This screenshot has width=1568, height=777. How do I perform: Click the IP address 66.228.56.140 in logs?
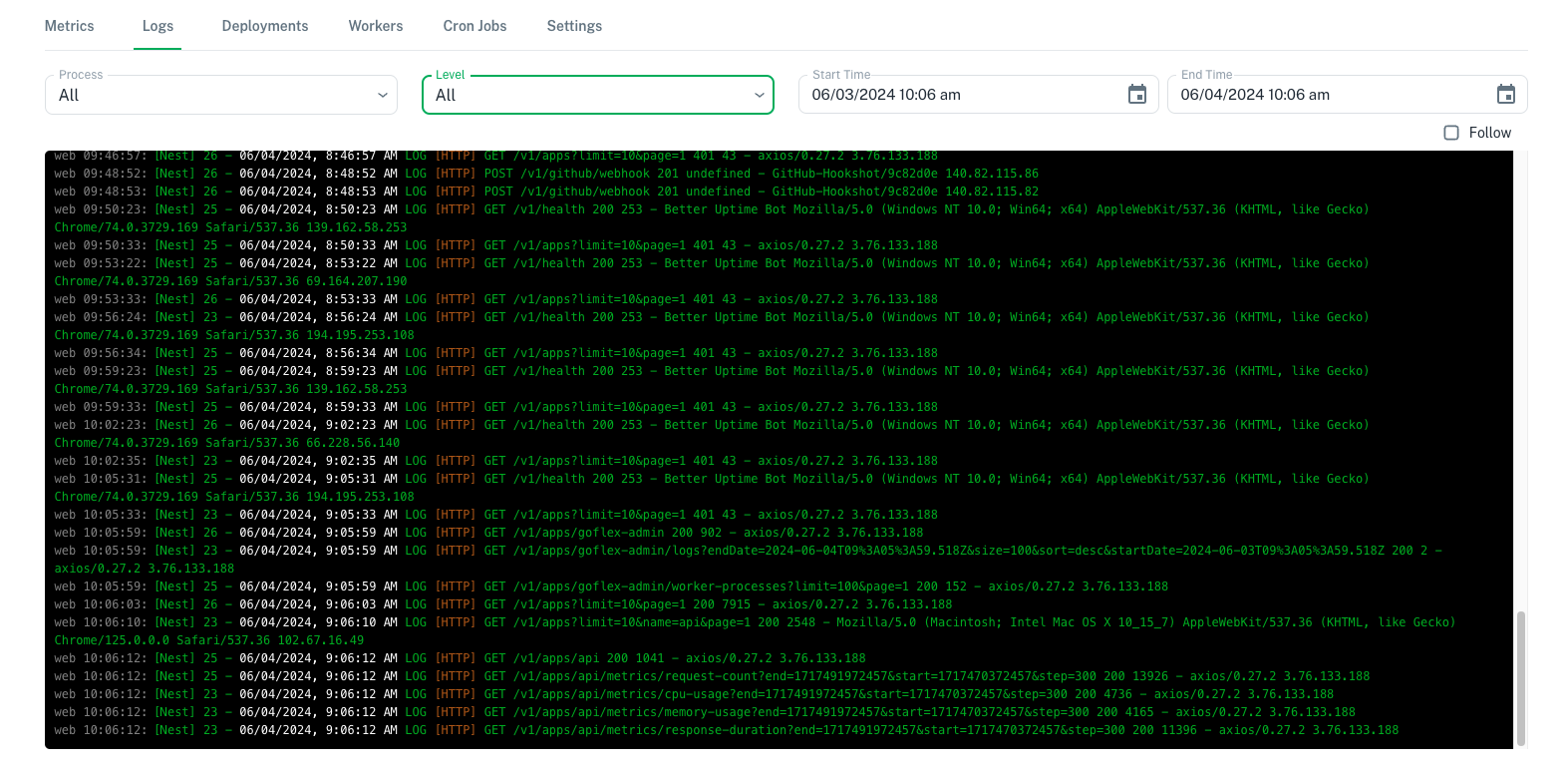tap(353, 443)
